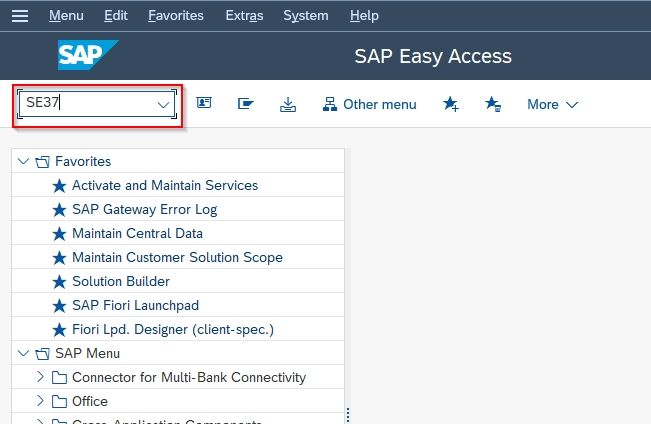The height and width of the screenshot is (424, 651).
Task: Select the SAP Menu root label
Action: coord(88,353)
